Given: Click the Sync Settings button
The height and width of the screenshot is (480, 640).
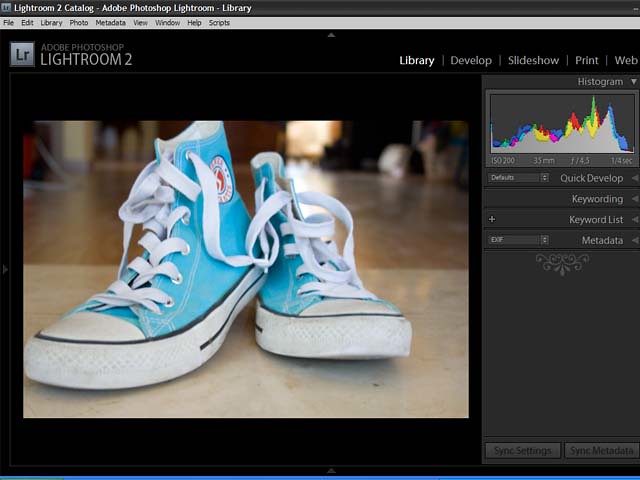Looking at the screenshot, I should coord(522,451).
